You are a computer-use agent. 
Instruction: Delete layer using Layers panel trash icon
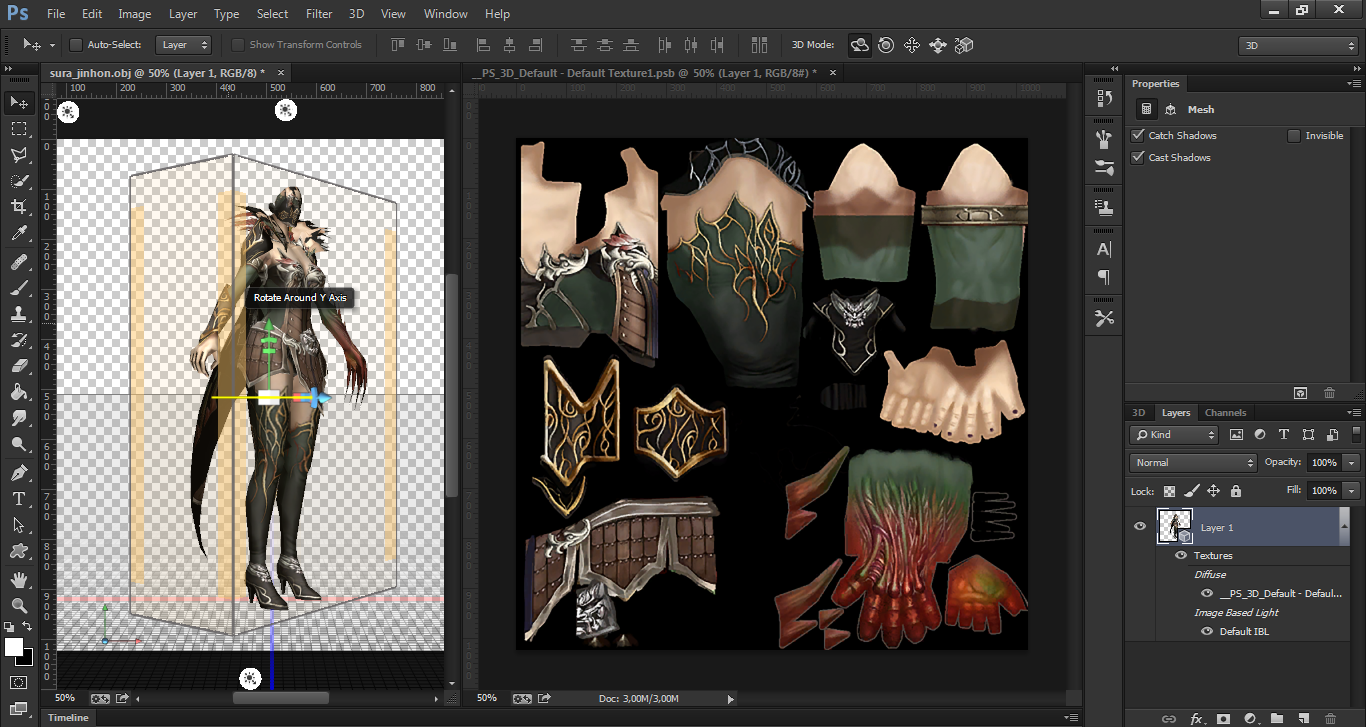click(1330, 719)
